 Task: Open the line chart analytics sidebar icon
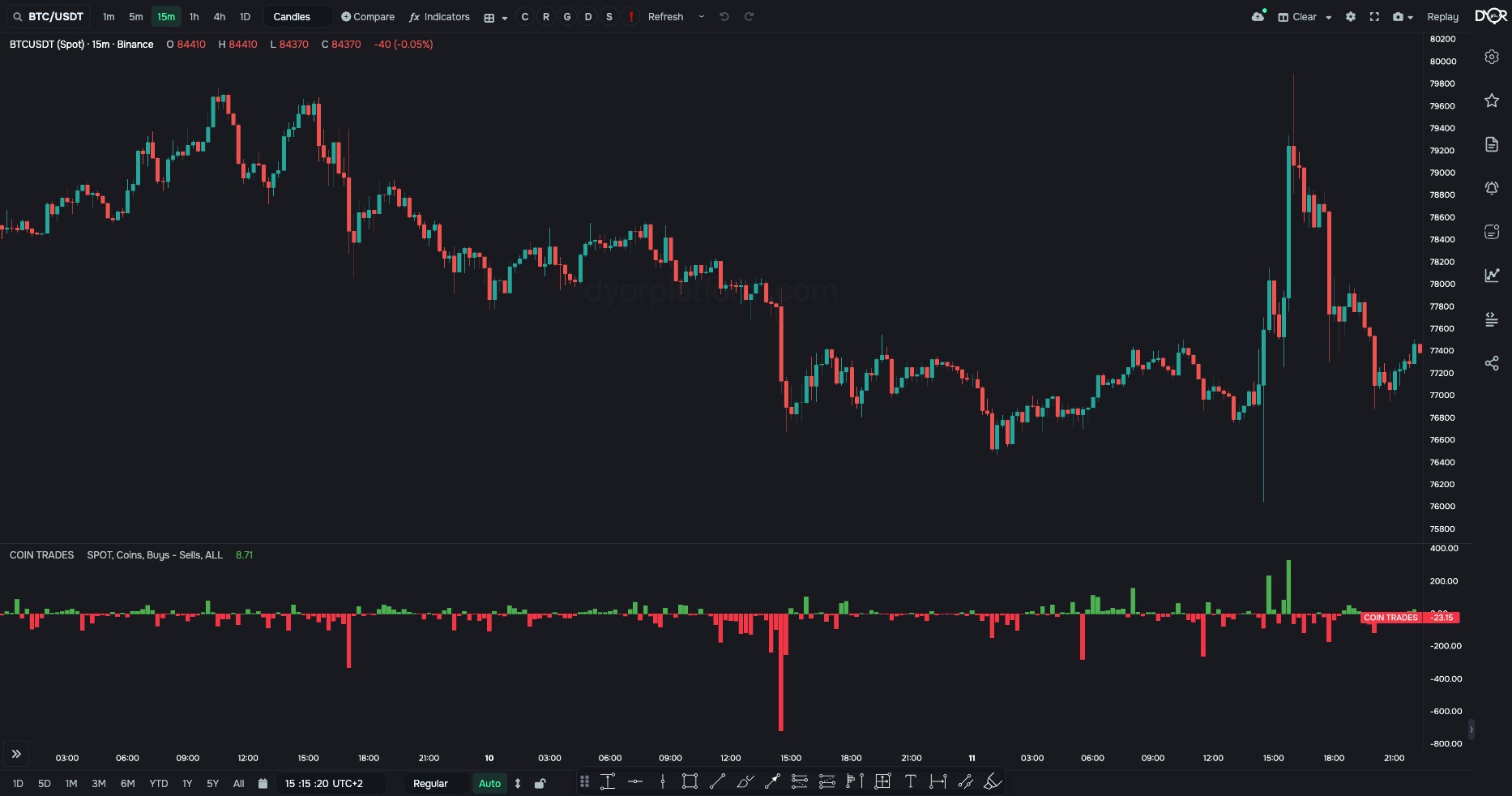pyautogui.click(x=1492, y=276)
